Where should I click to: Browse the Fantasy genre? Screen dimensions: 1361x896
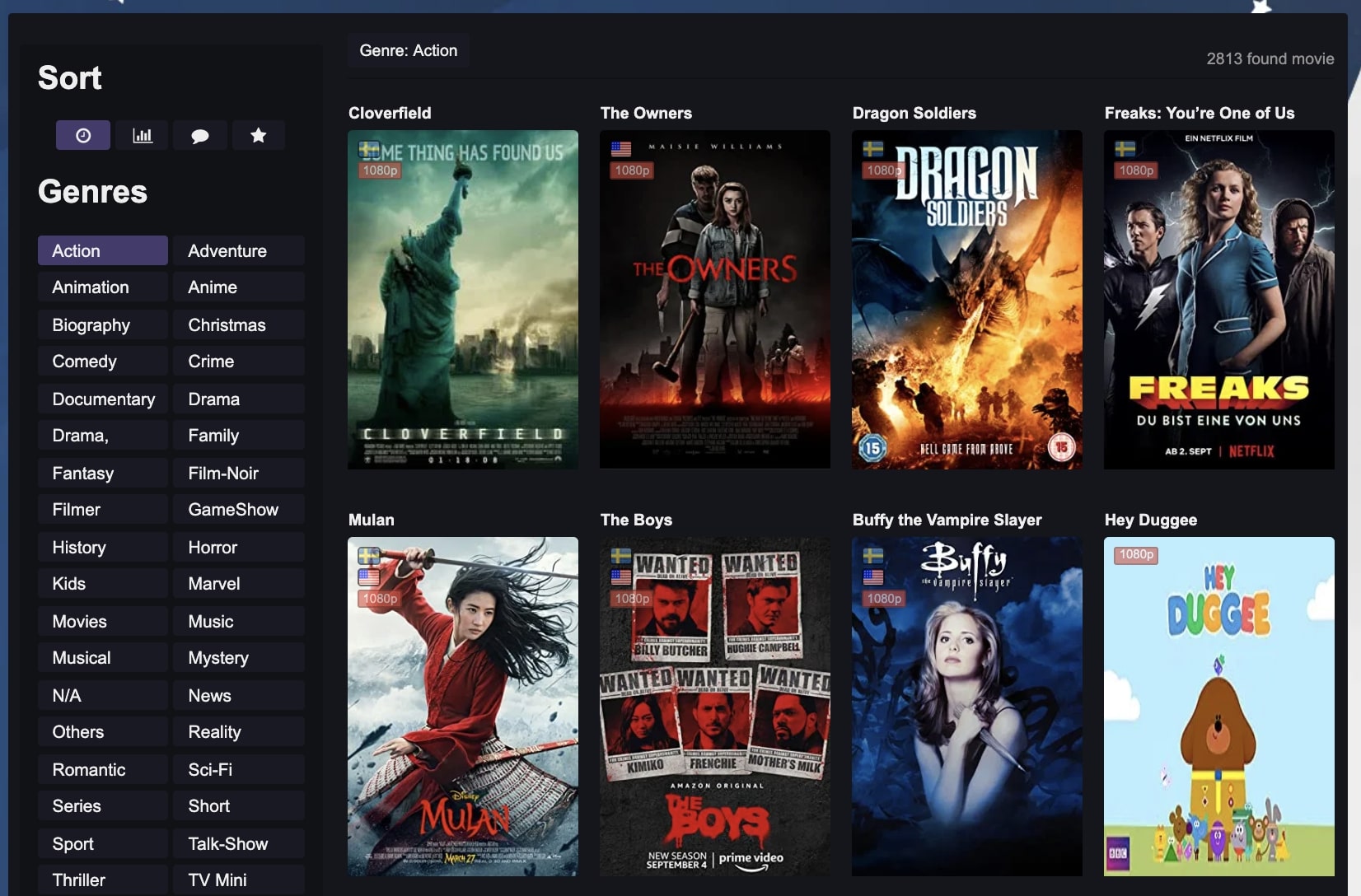(103, 473)
